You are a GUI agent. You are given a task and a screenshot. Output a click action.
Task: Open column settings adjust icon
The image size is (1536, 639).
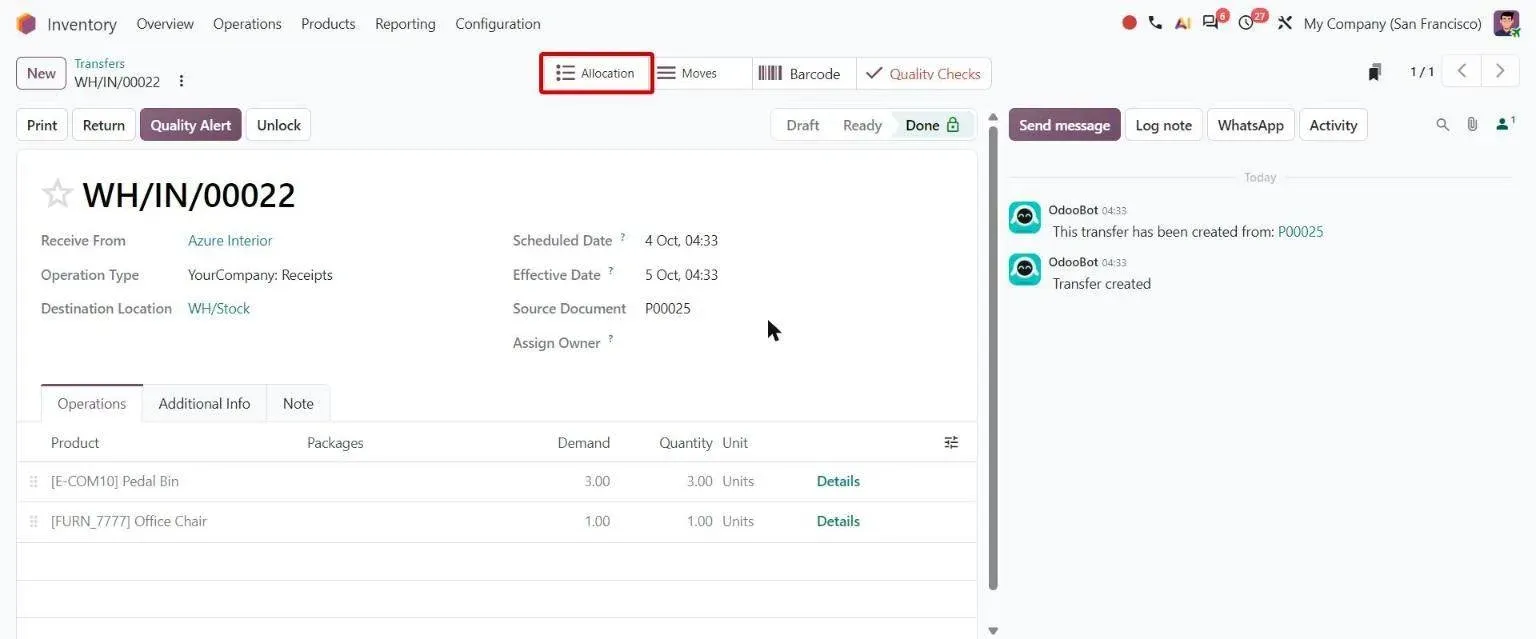click(x=951, y=442)
